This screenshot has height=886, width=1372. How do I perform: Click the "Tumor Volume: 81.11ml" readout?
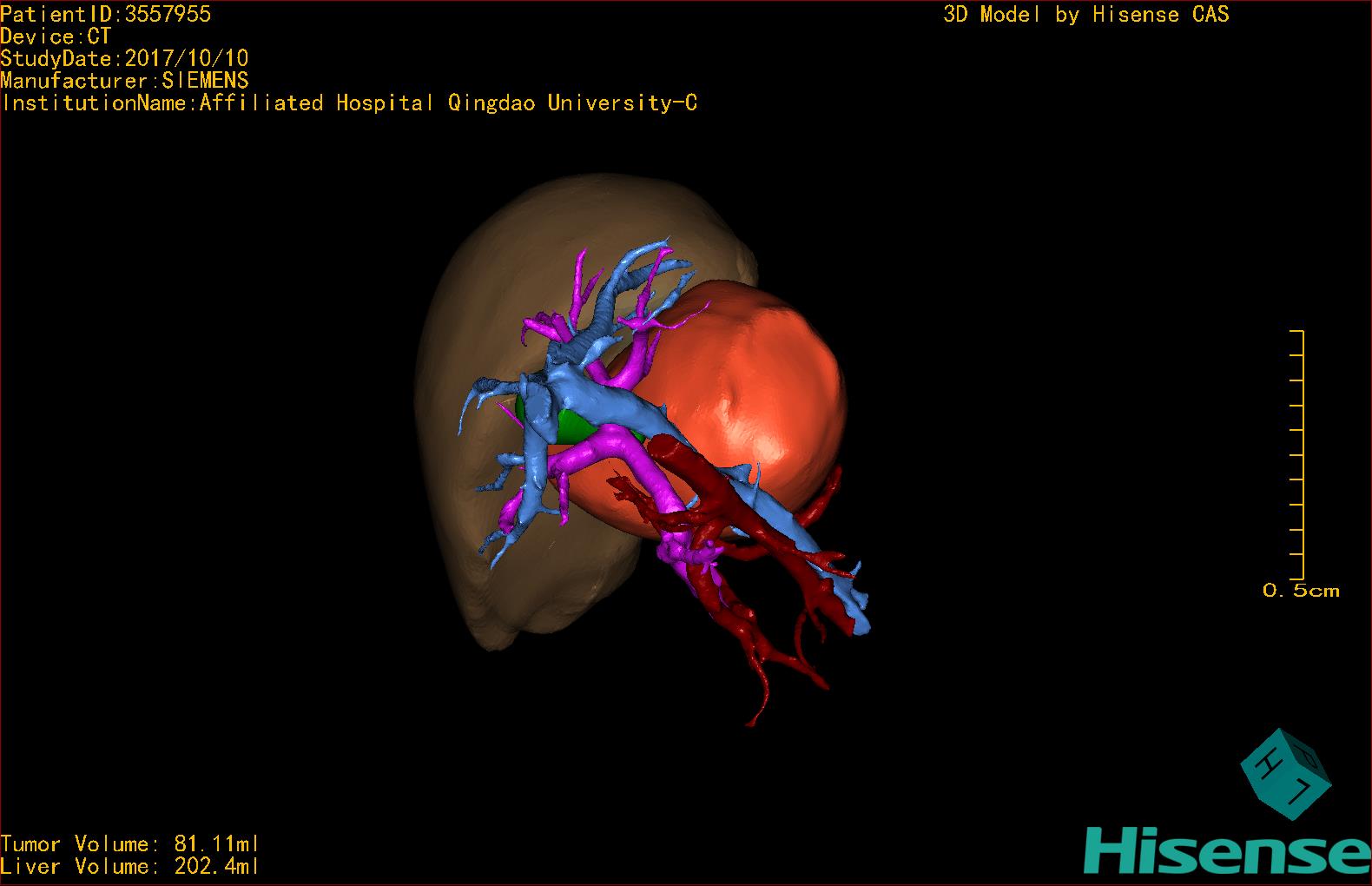click(130, 843)
